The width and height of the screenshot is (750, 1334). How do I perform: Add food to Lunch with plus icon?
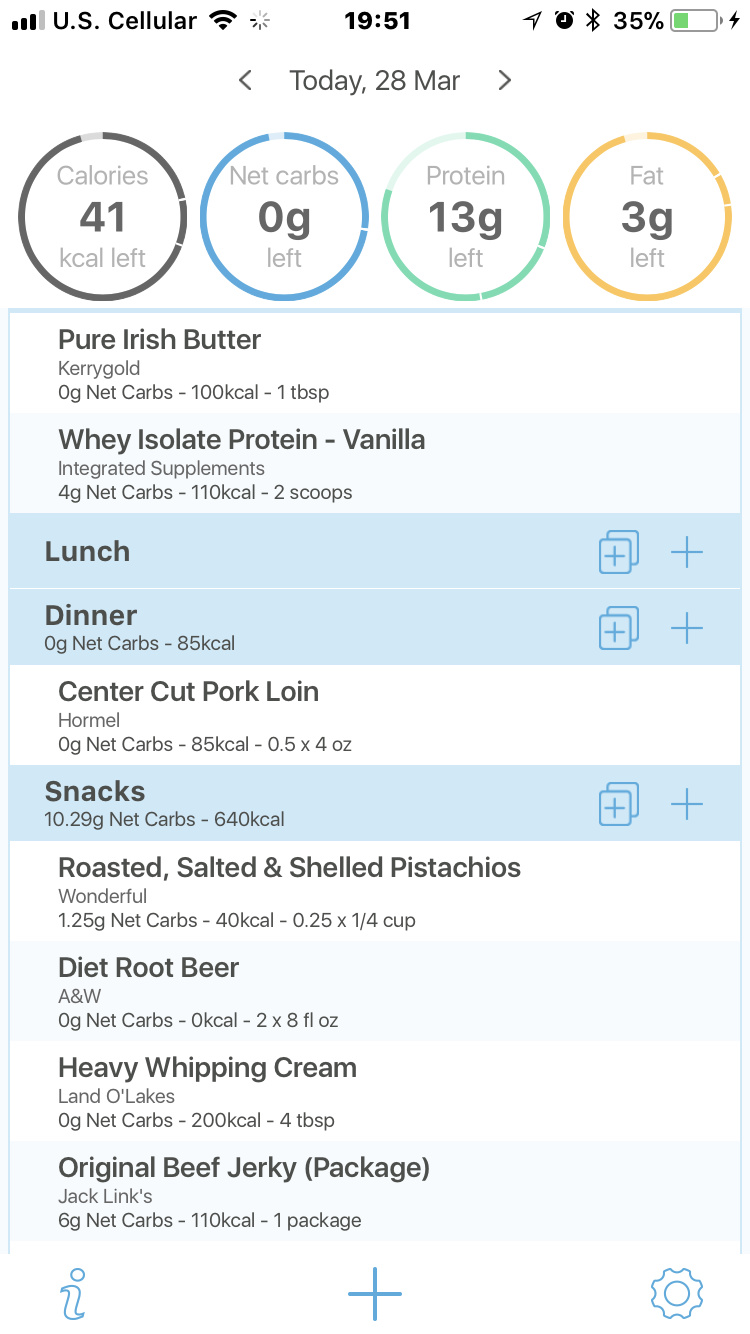point(687,552)
